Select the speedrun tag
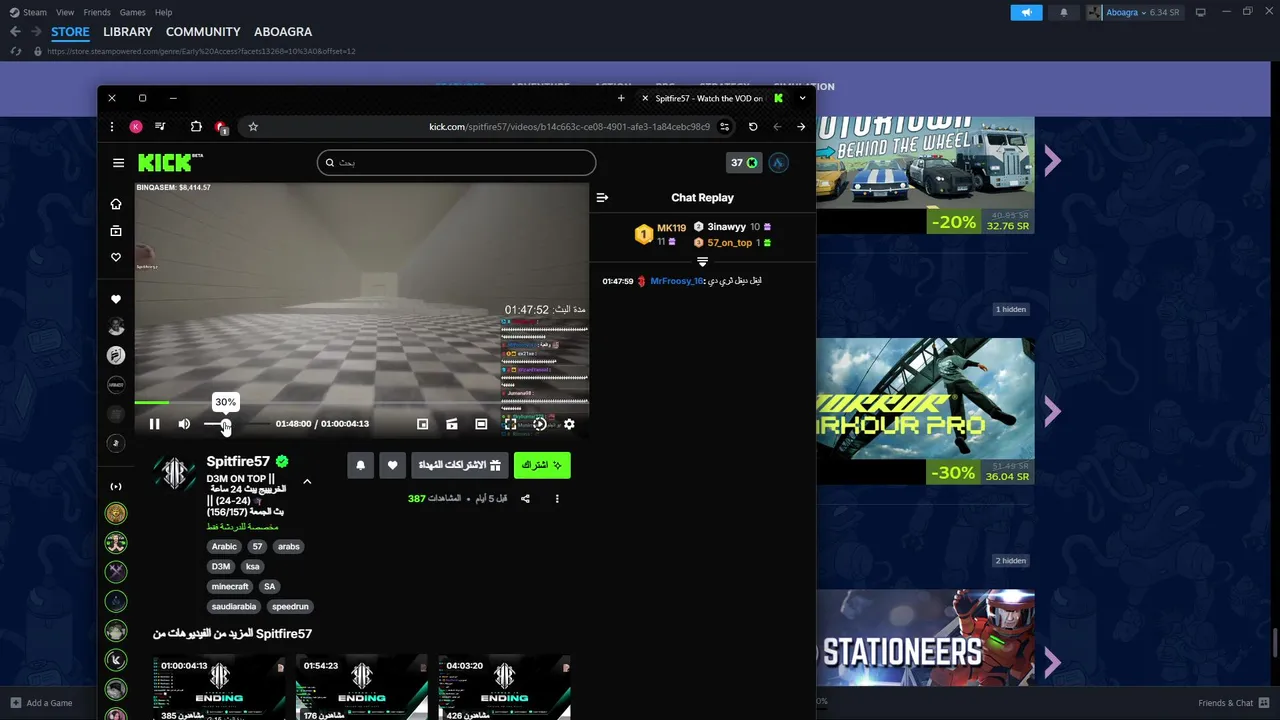 (290, 607)
